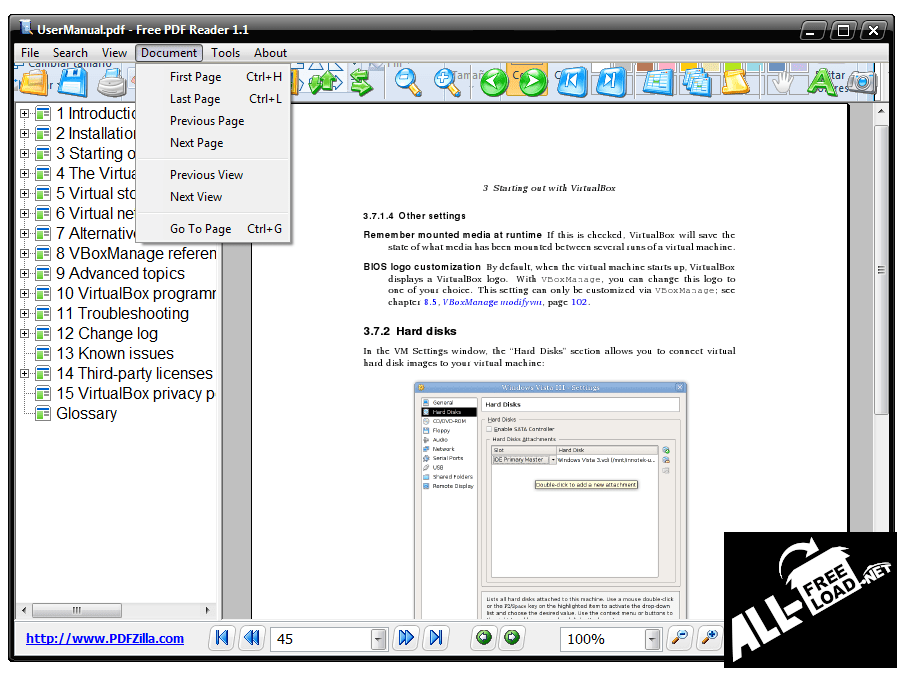This screenshot has height=673, width=902.
Task: Click zoom in magnifier at bottom right
Action: [709, 638]
